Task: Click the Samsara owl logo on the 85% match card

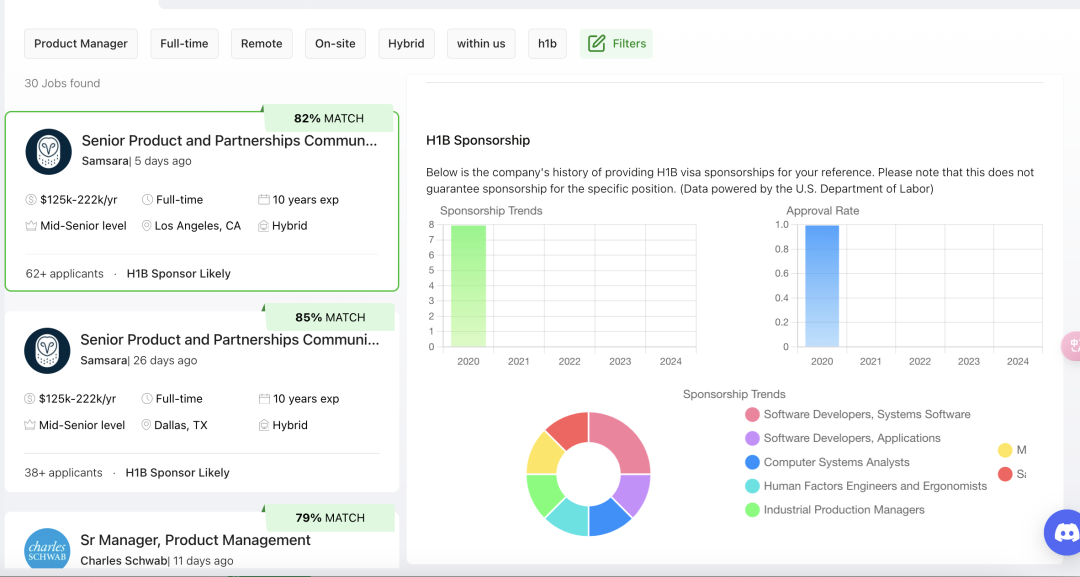Action: pos(48,350)
